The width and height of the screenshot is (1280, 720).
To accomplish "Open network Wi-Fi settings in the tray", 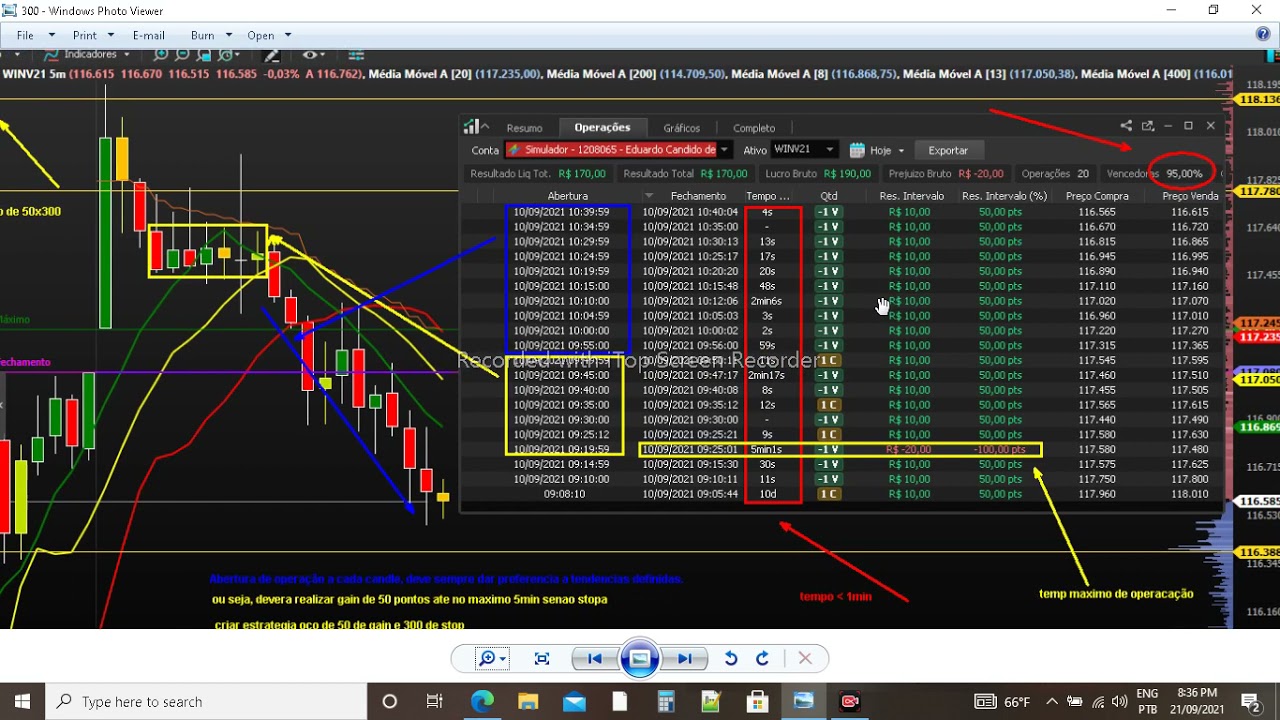I will [1099, 701].
